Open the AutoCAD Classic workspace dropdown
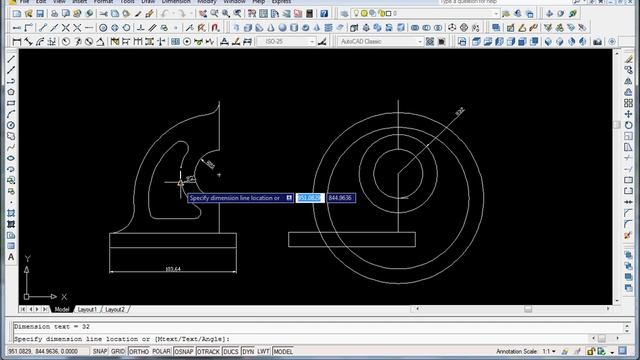Image resolution: width=640 pixels, height=360 pixels. click(420, 41)
